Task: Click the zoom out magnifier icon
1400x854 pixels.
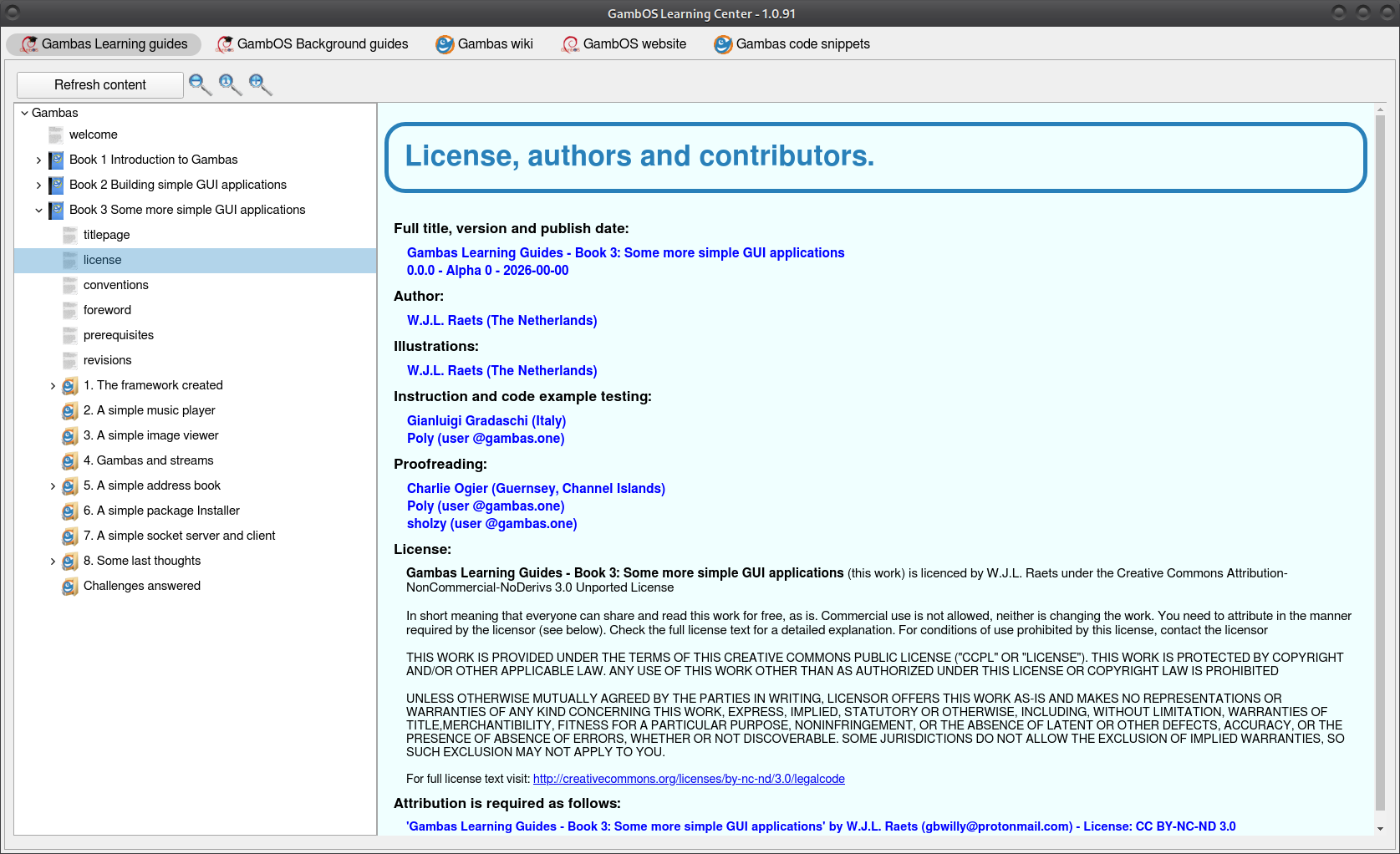Action: [x=200, y=84]
